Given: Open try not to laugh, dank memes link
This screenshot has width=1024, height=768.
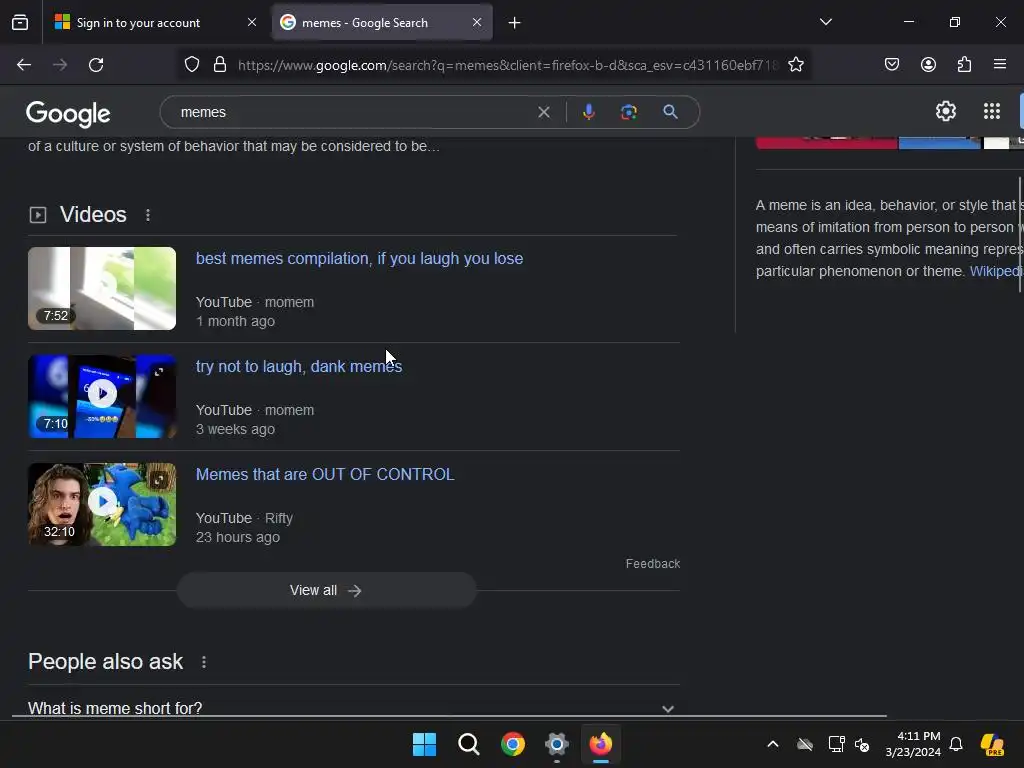Looking at the screenshot, I should 298,366.
